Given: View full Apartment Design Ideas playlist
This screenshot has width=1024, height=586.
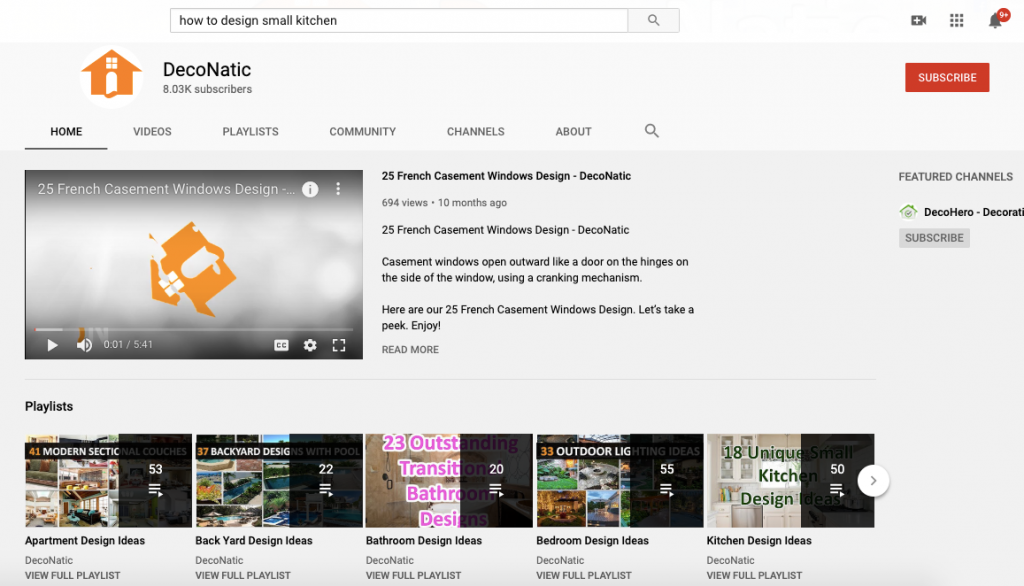Looking at the screenshot, I should 72,576.
